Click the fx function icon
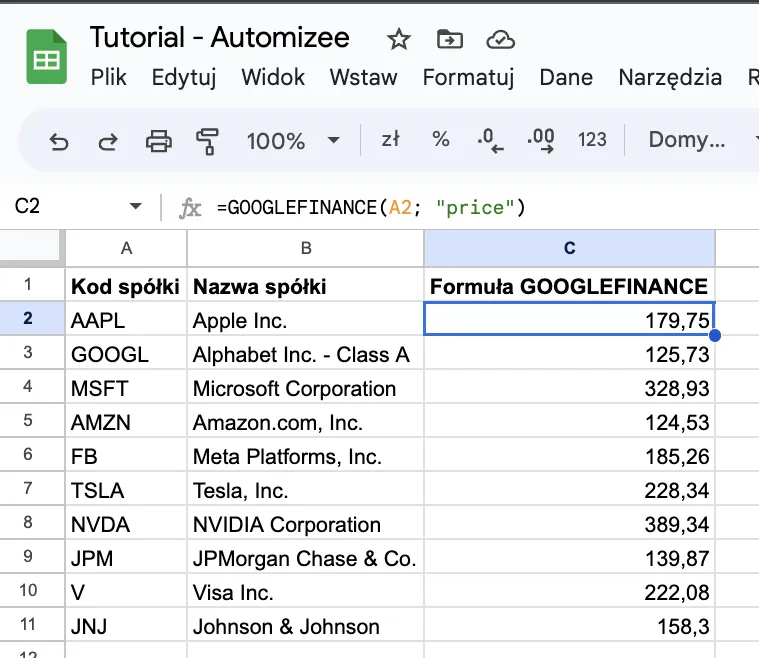Viewport: 759px width, 658px height. [x=190, y=208]
